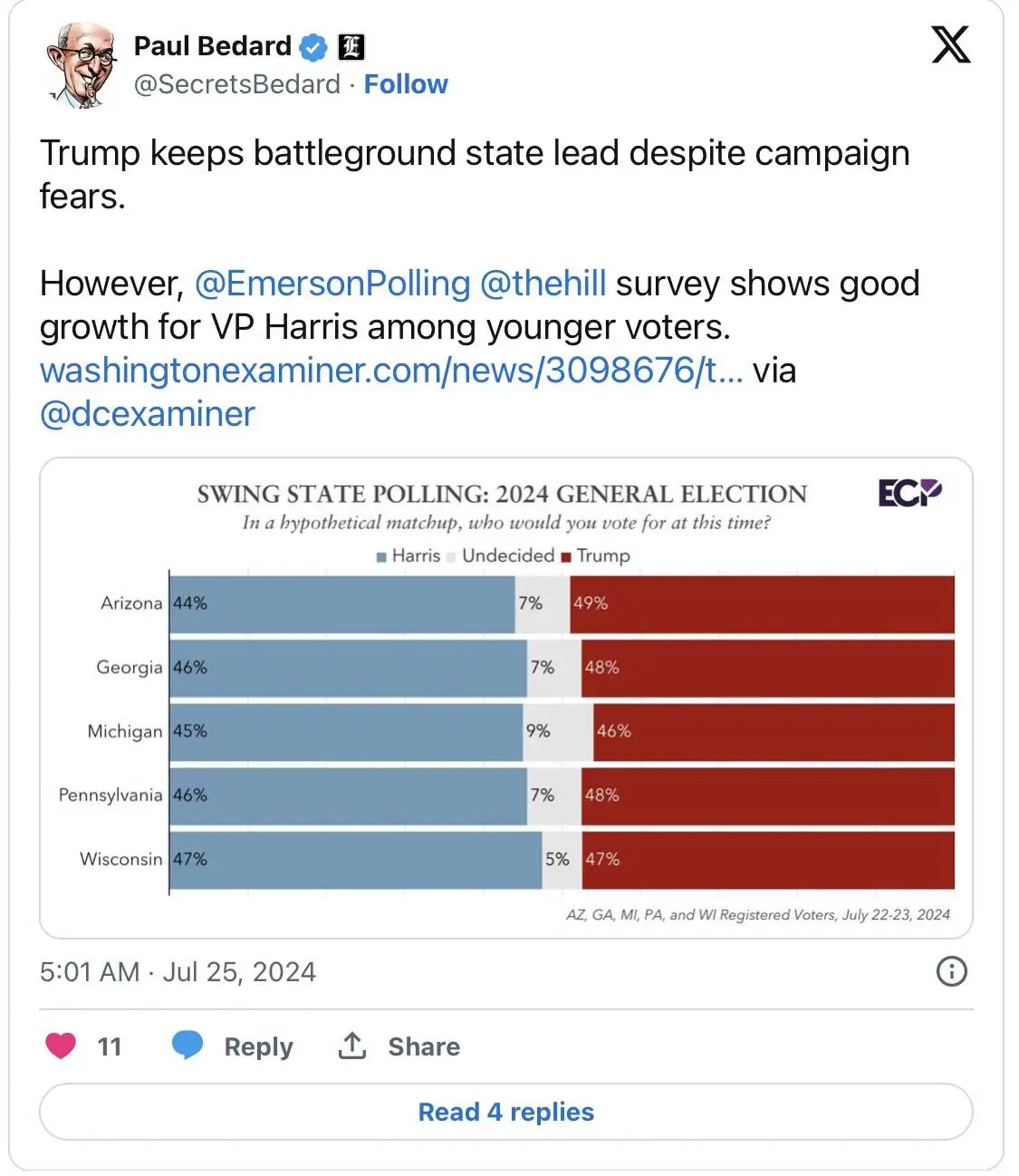Image resolution: width=1019 pixels, height=1176 pixels.
Task: Click the 5:01 AM Jul 25, 2024 timestamp
Action: [178, 972]
